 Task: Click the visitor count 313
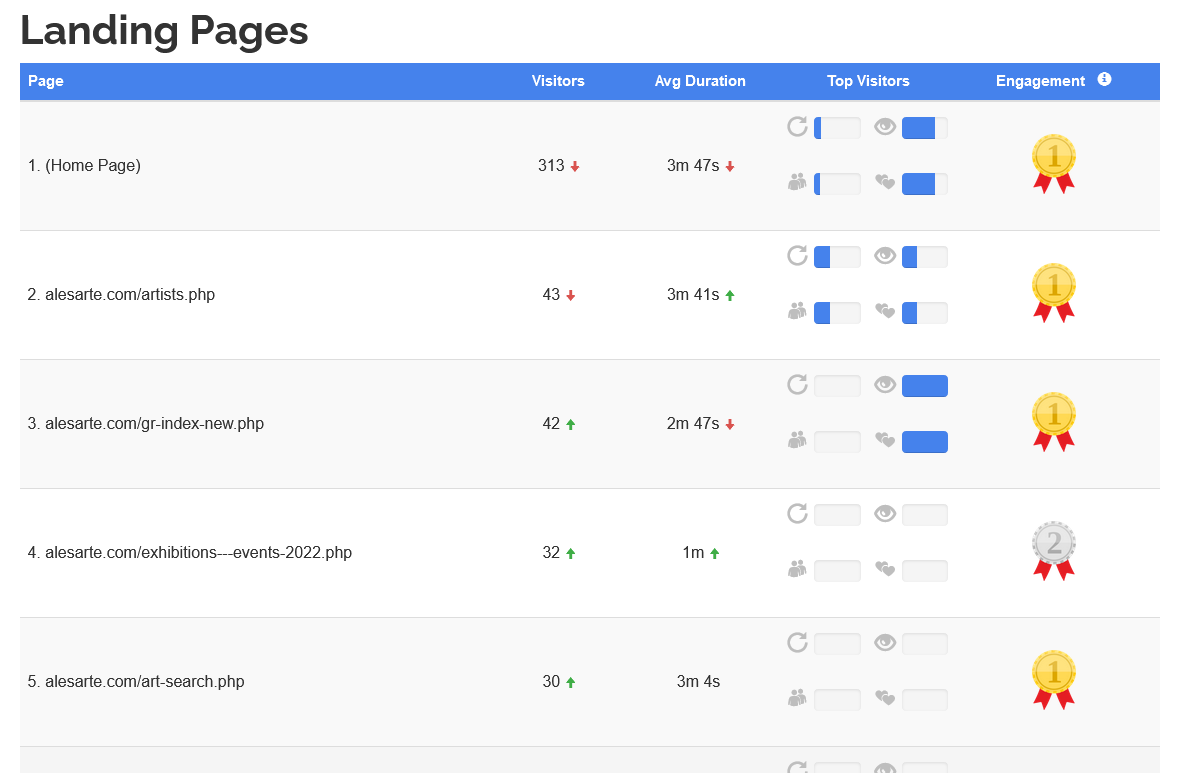(x=551, y=165)
